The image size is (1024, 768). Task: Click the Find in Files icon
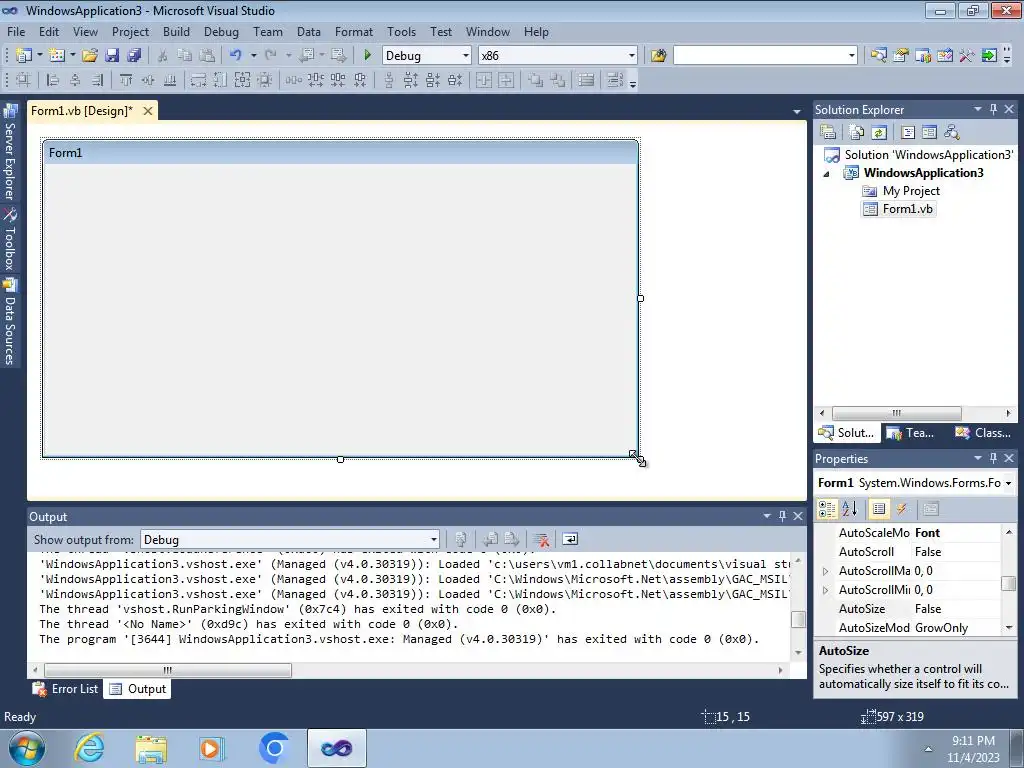[658, 56]
